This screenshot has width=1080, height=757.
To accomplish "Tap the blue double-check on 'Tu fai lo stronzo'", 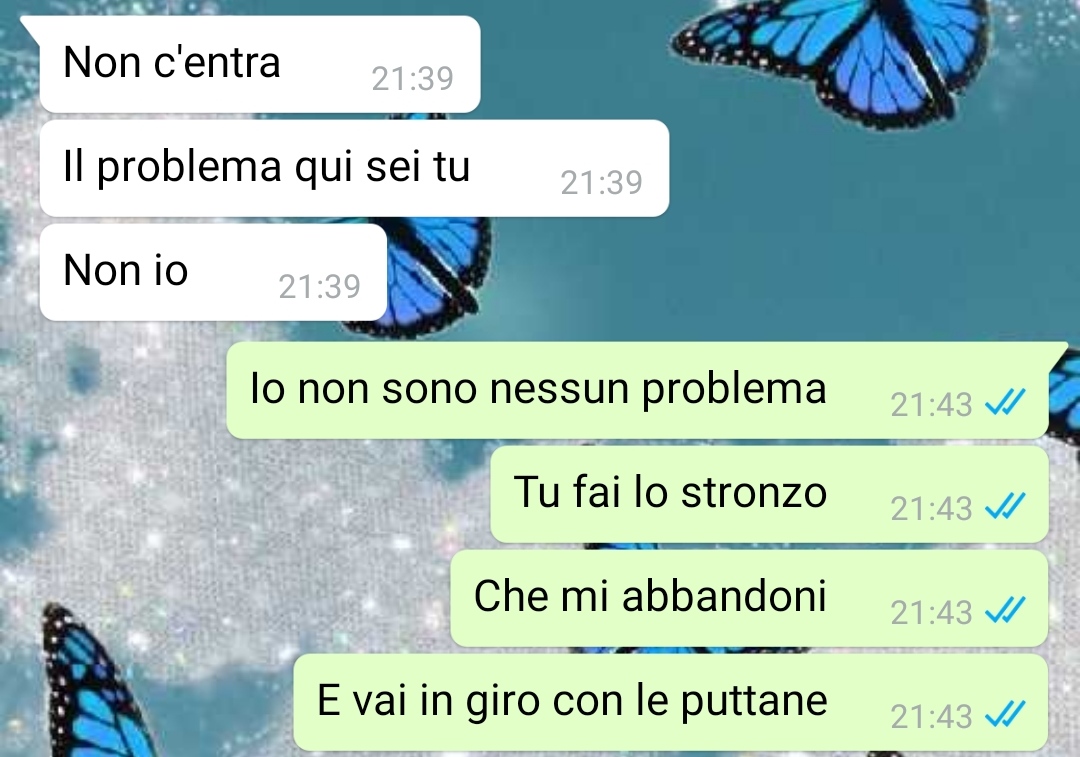I will [x=1006, y=506].
